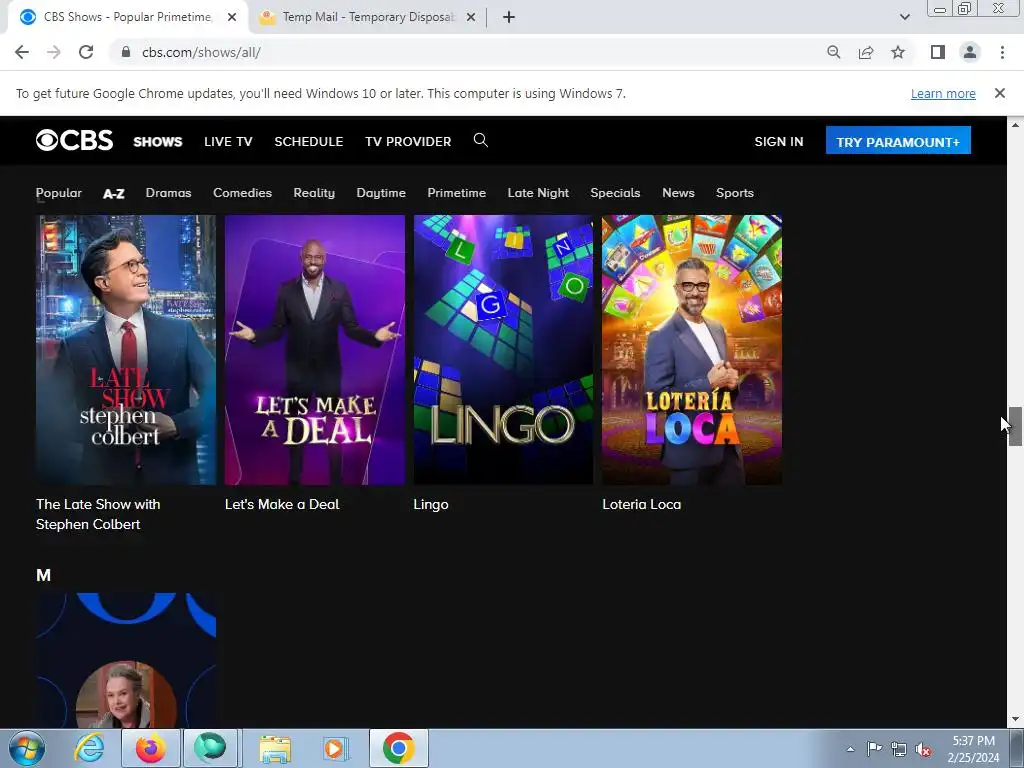Click the "The Late Show with Stephen Colbert" title
This screenshot has width=1024, height=768.
click(x=98, y=514)
